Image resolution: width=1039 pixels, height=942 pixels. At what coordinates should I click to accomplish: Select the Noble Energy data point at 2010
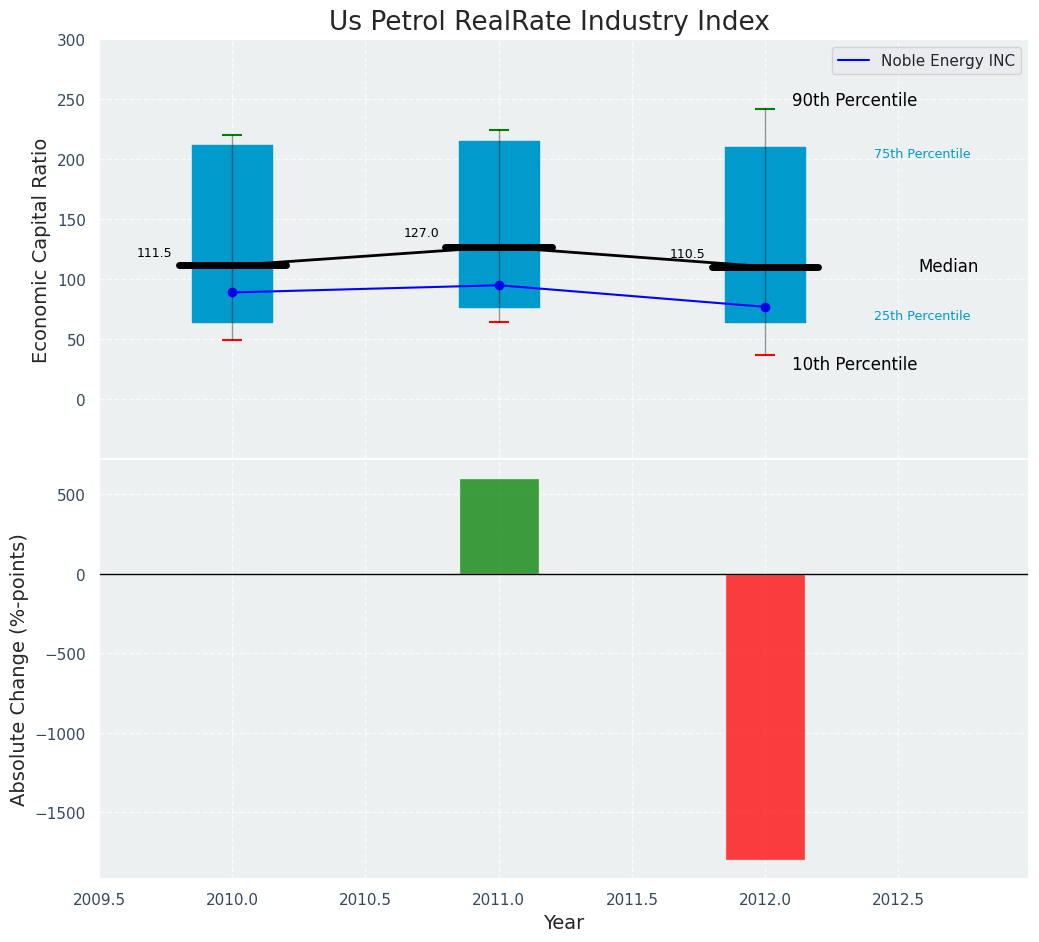(232, 293)
